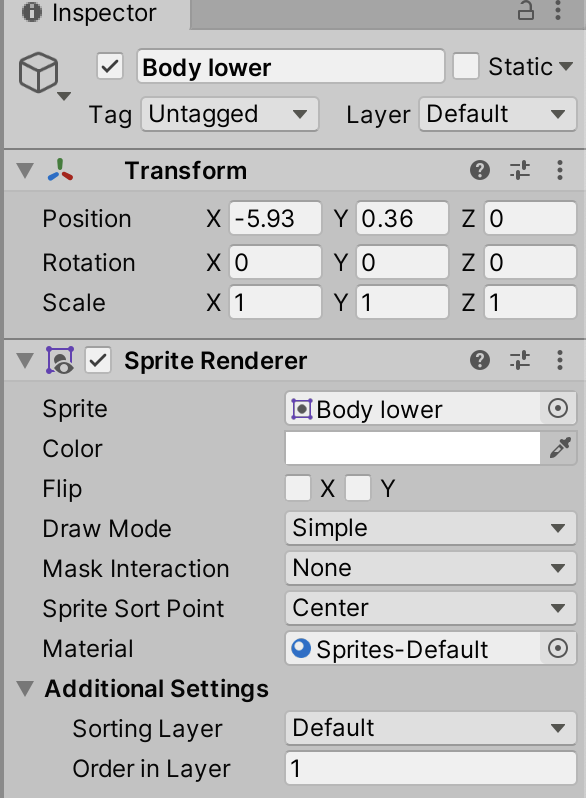Disable the Sprite Renderer component checkbox

click(98, 360)
